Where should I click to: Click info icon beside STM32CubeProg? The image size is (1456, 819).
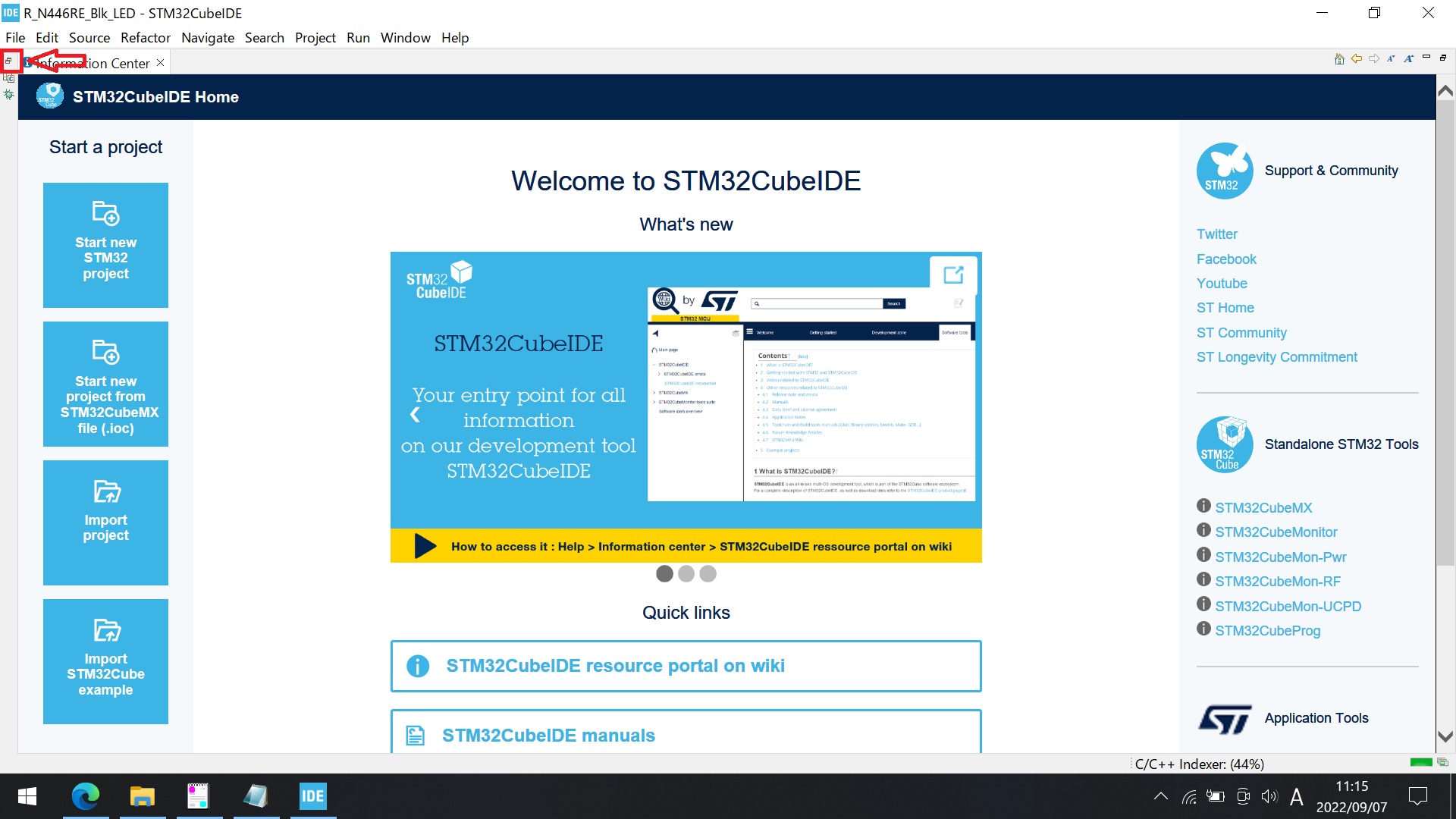[x=1203, y=629]
